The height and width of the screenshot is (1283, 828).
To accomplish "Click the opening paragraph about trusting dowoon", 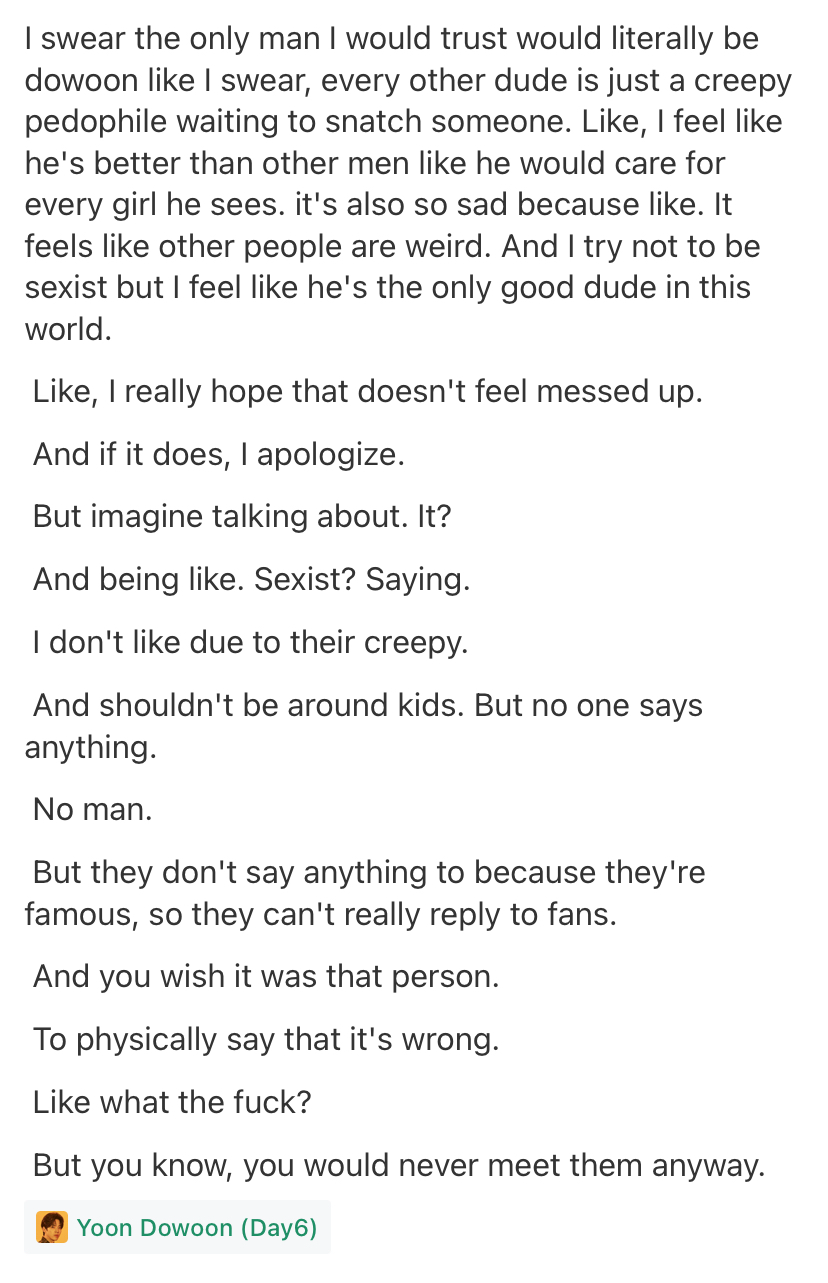I will tap(400, 183).
